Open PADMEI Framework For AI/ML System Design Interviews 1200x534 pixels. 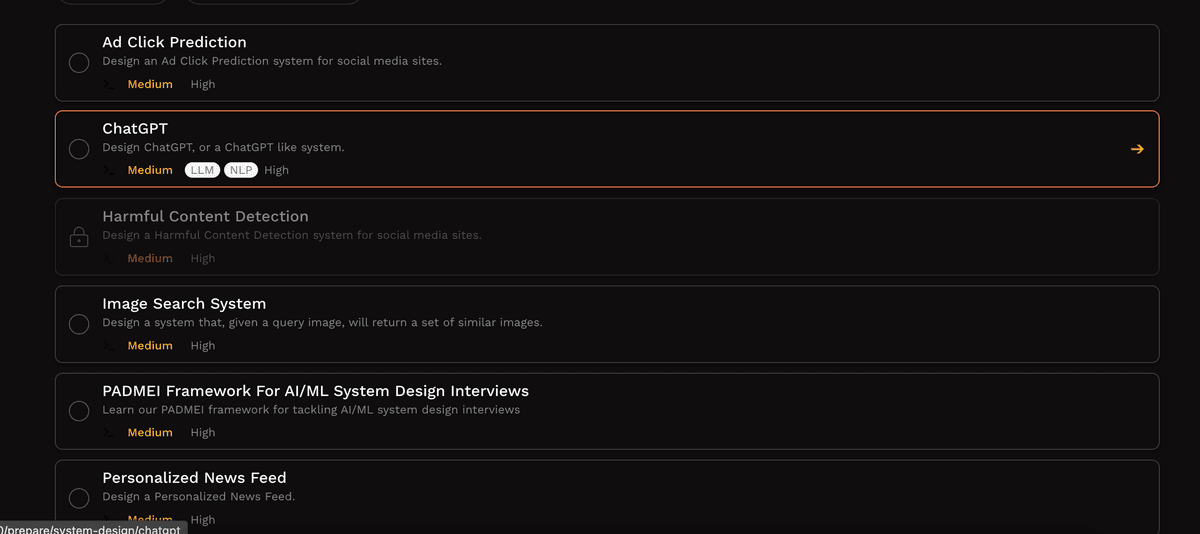[x=315, y=390]
